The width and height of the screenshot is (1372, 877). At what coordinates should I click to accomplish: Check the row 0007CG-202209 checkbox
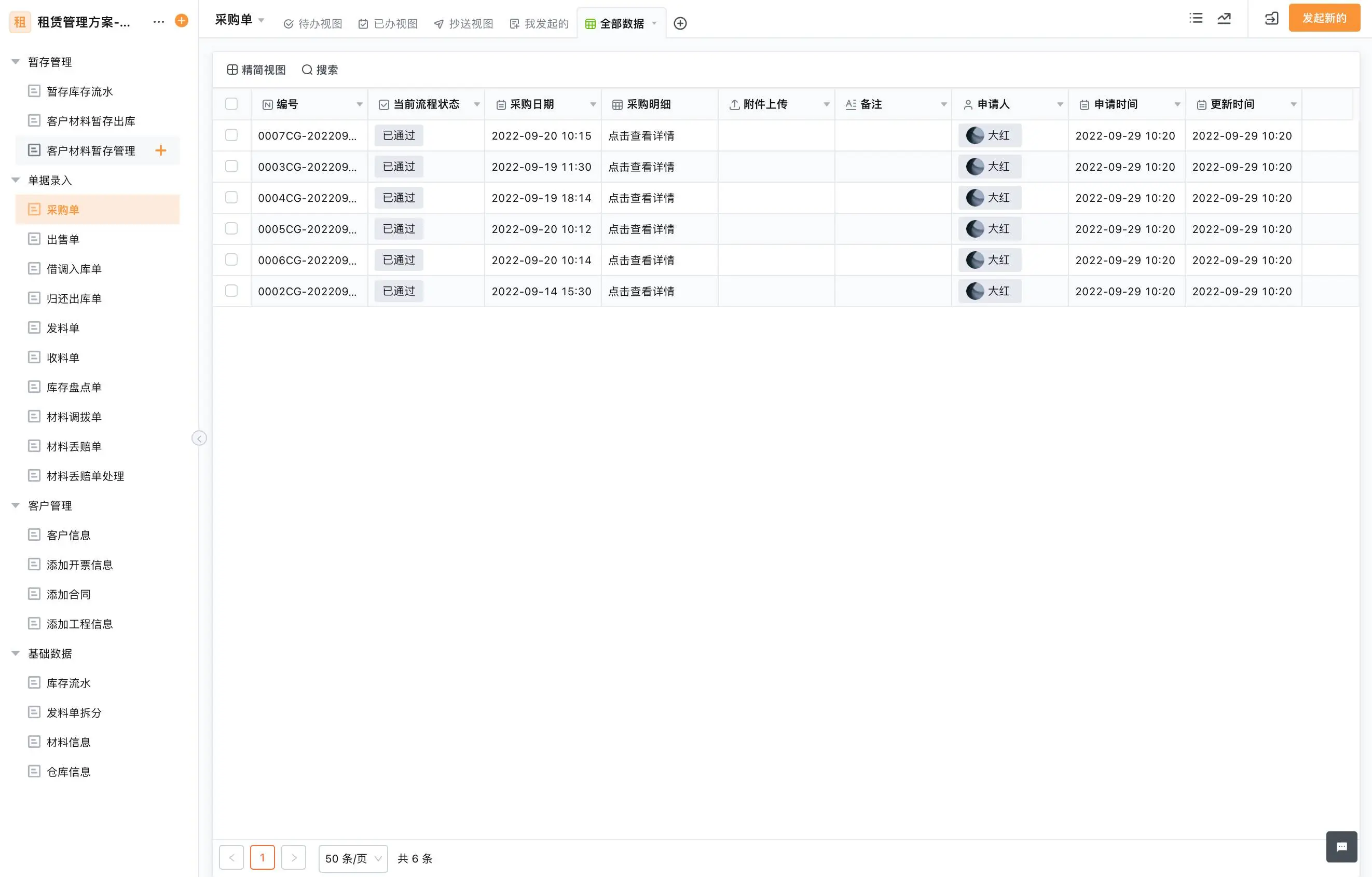(x=231, y=135)
